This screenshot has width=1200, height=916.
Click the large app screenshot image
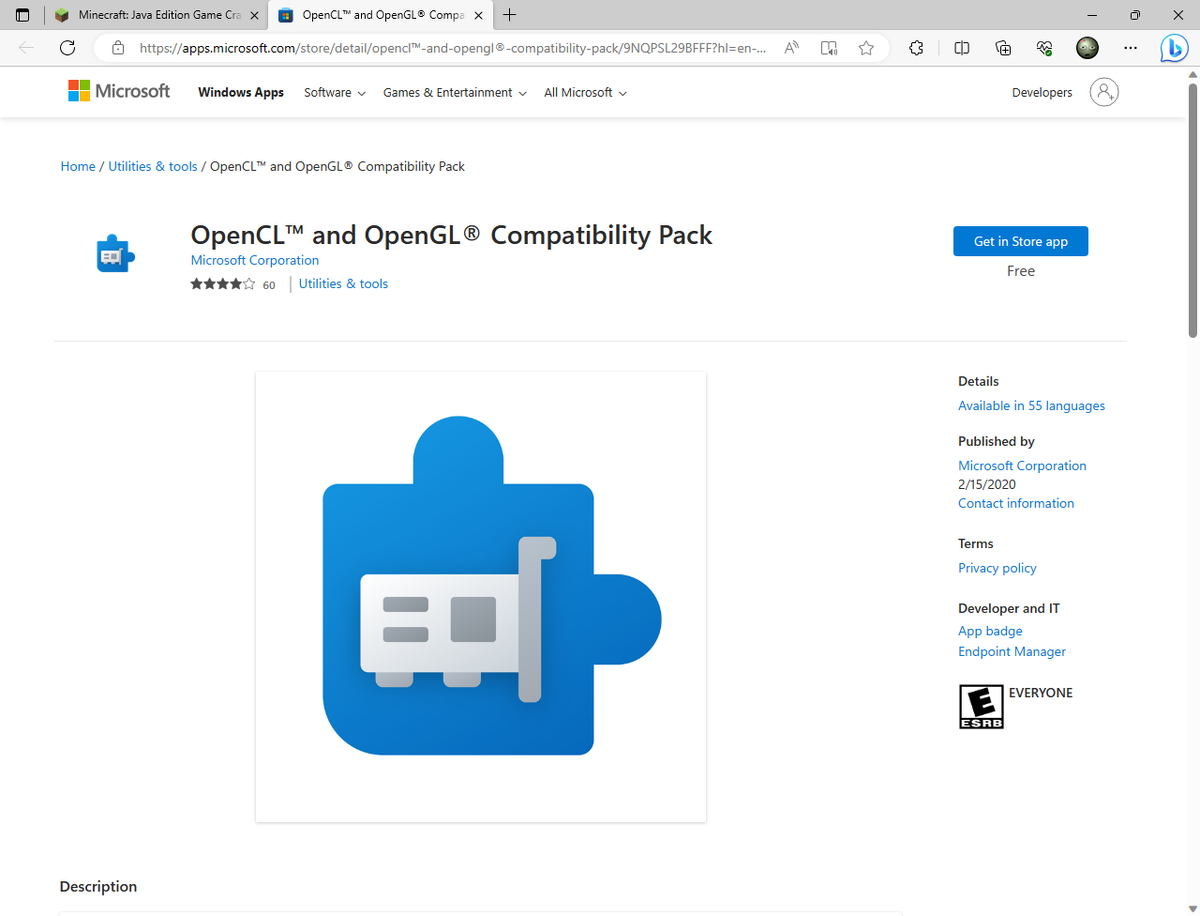(x=481, y=597)
